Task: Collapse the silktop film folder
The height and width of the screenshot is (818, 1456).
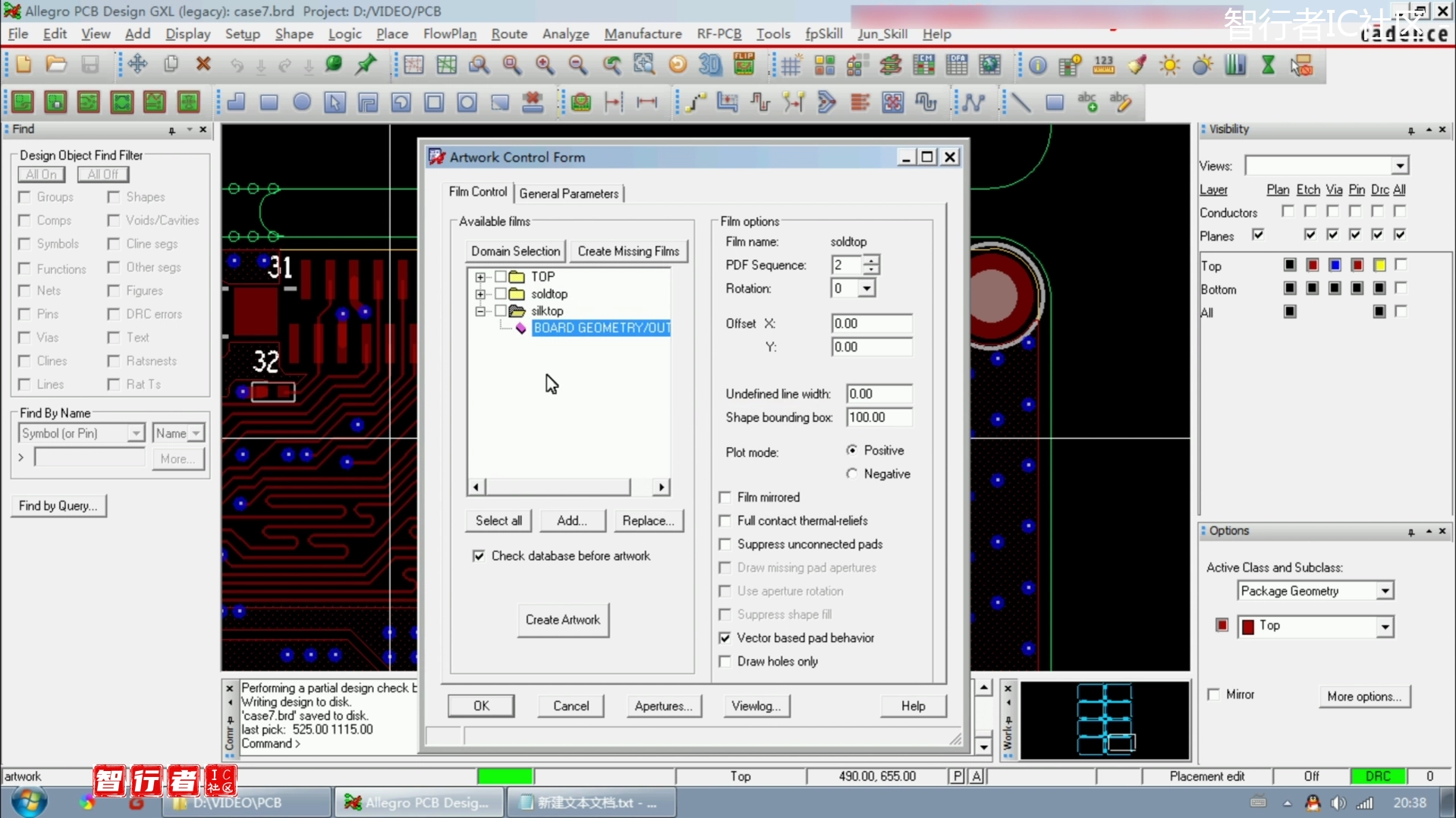Action: [480, 311]
